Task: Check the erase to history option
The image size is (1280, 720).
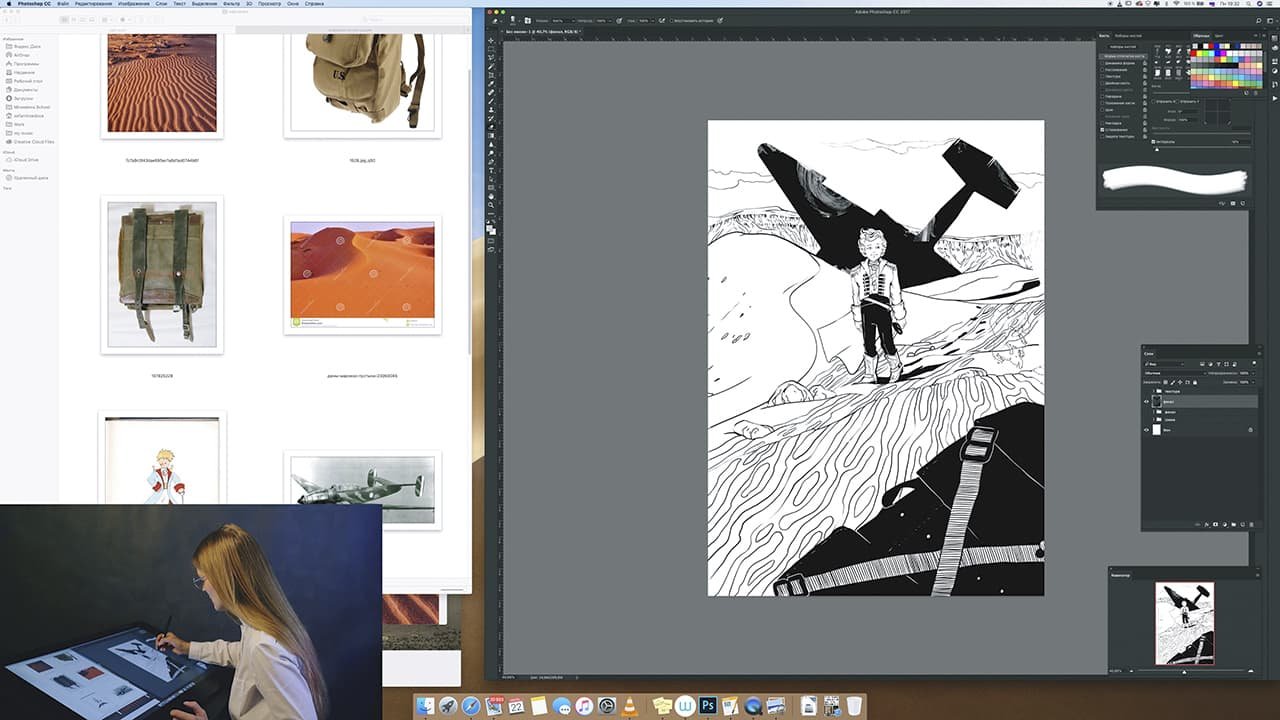Action: click(671, 20)
